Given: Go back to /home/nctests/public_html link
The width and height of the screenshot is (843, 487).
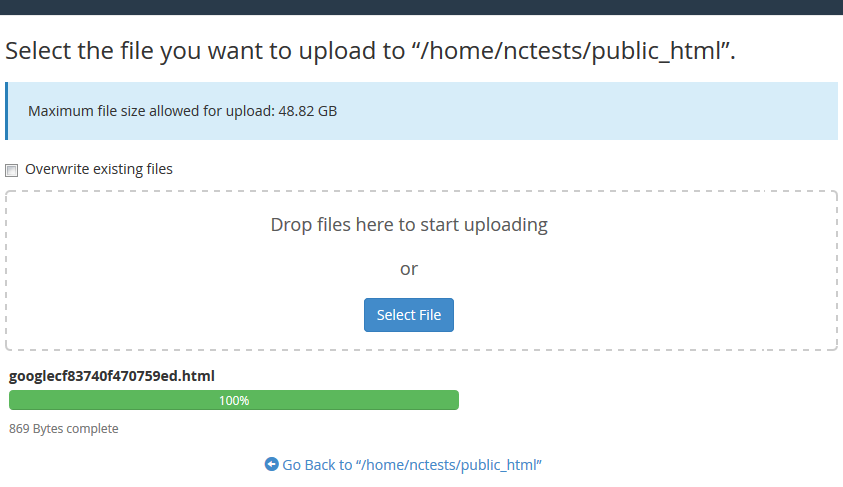Looking at the screenshot, I should [x=411, y=465].
